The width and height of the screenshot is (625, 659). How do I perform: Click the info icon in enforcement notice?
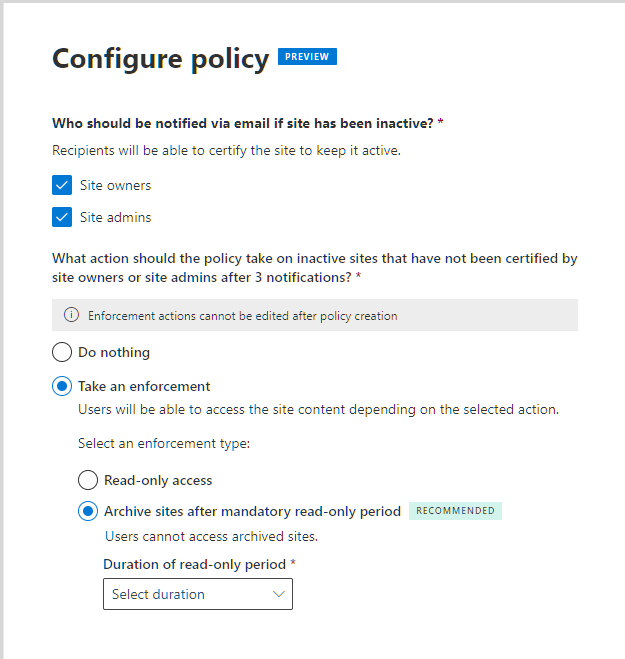(x=71, y=315)
